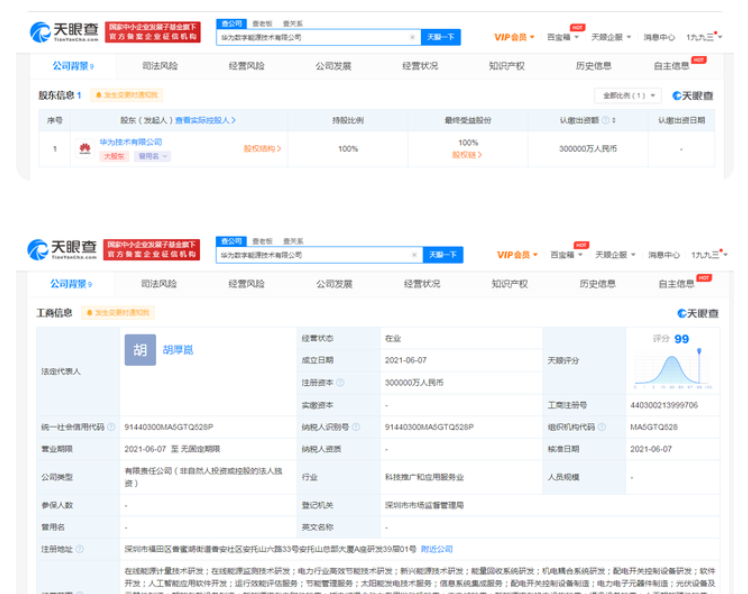Select 查老板 search mode on 股东信息 page
748x594 pixels.
tap(262, 23)
